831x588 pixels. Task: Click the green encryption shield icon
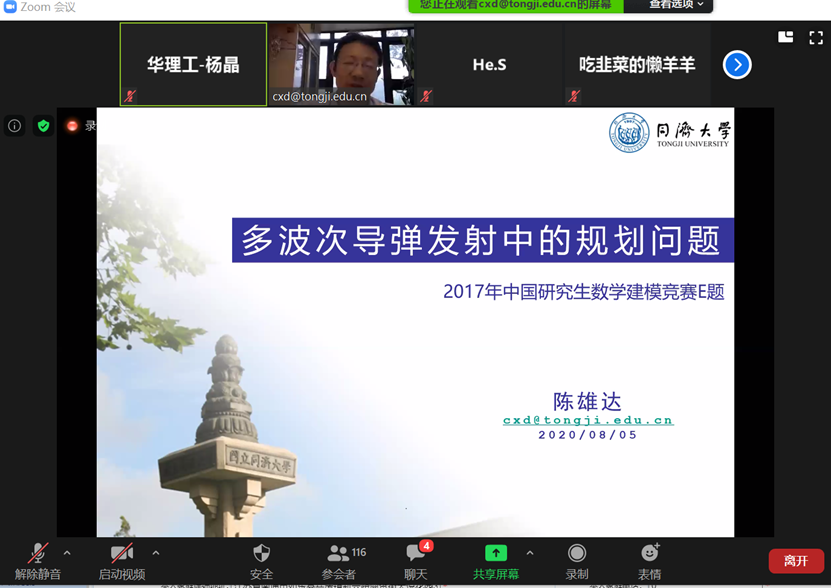43,126
